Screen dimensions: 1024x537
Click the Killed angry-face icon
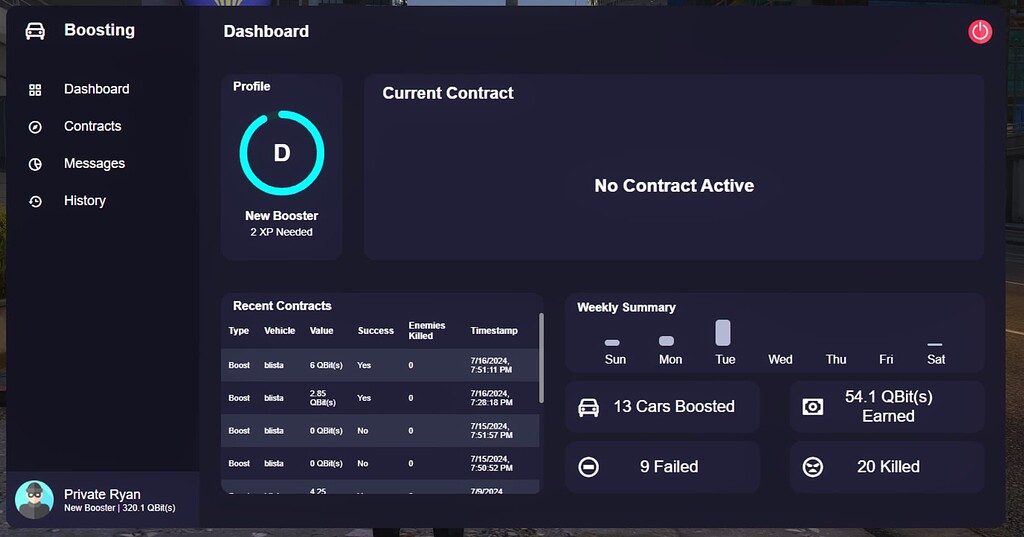point(813,467)
